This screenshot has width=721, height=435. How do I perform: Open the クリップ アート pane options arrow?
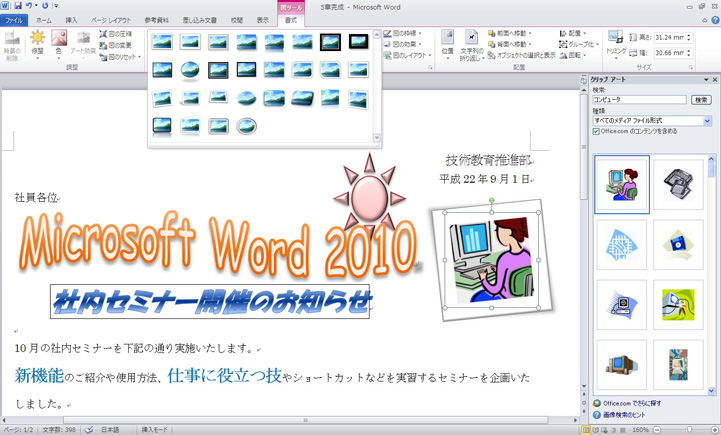pos(706,80)
